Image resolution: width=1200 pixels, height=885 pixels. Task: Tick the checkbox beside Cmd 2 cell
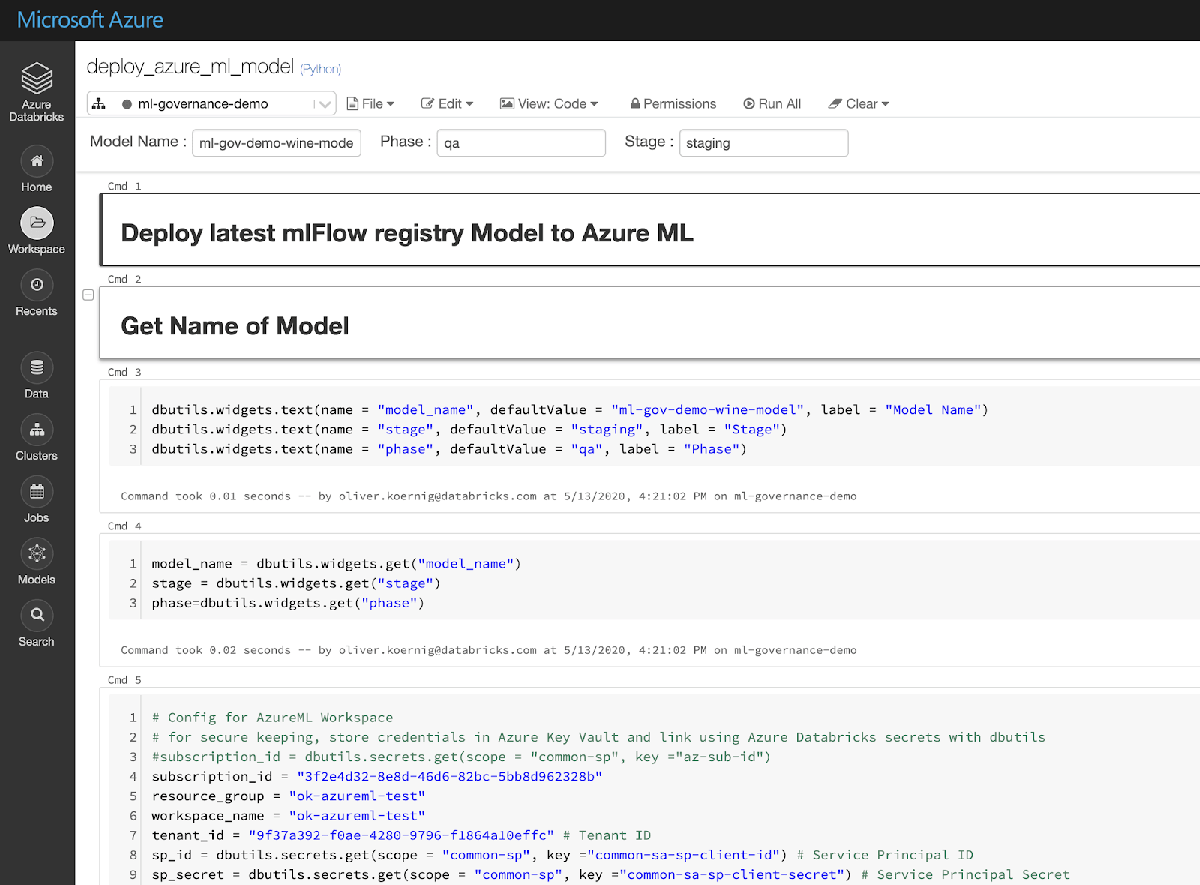point(88,295)
